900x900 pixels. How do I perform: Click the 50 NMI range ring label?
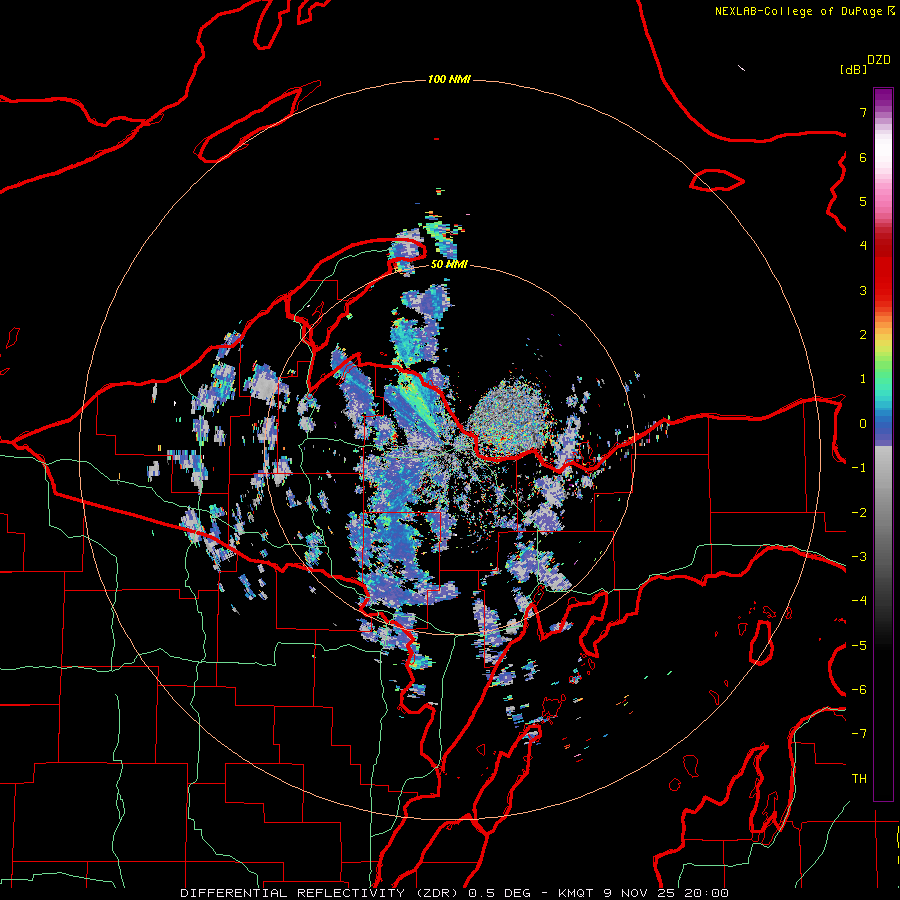449,264
